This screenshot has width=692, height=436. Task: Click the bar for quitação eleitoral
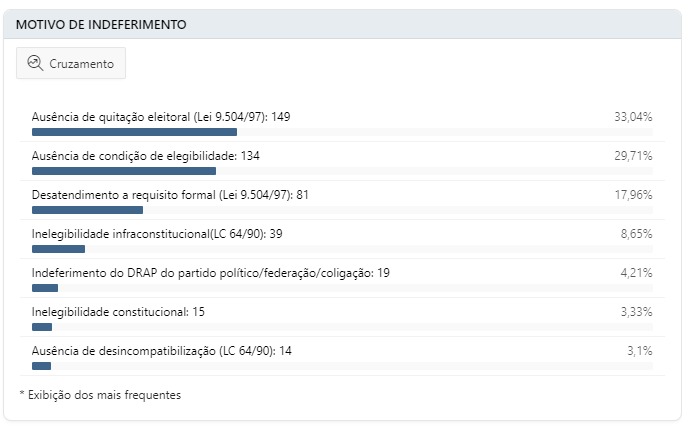134,132
